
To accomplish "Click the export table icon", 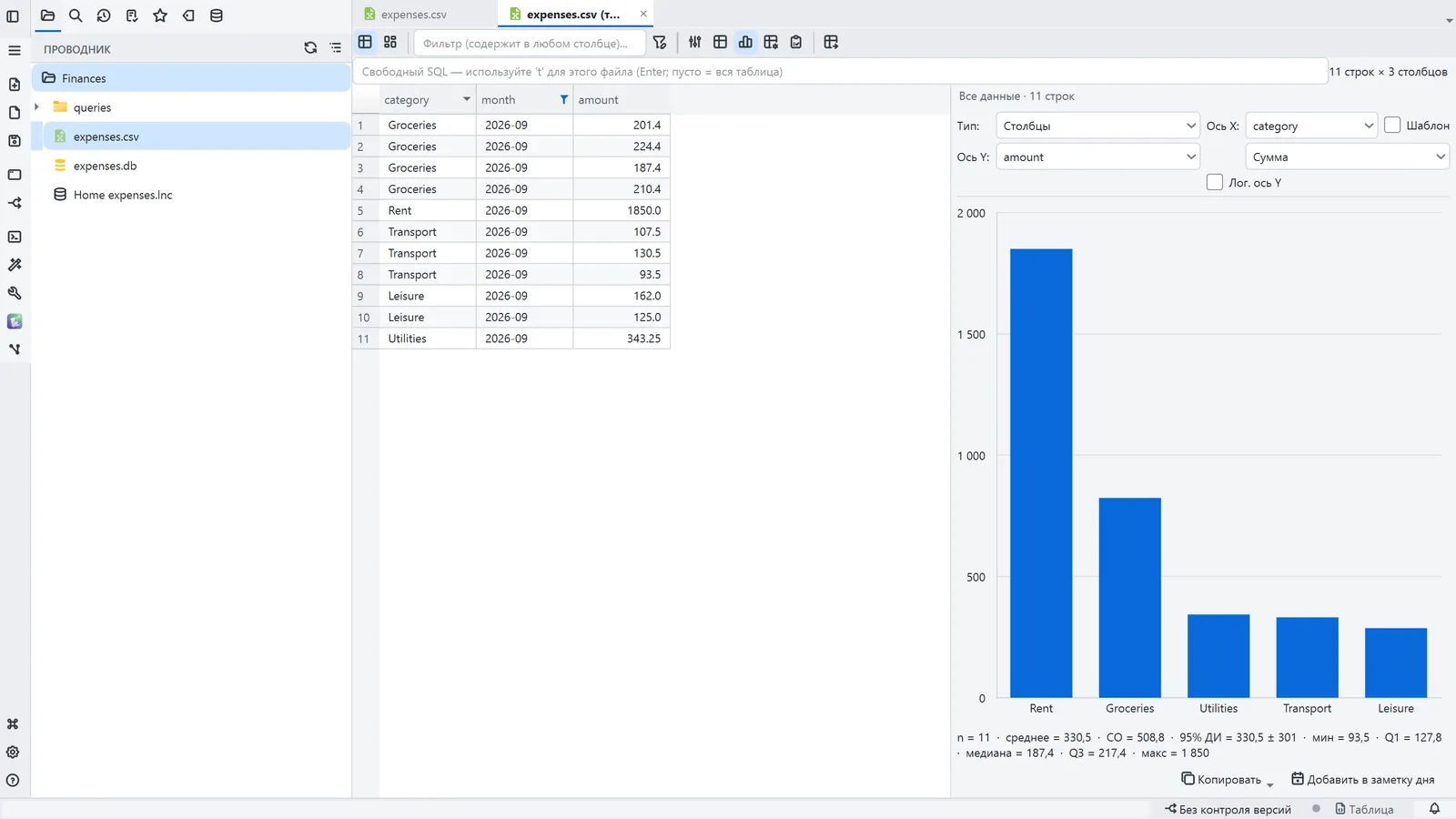I will (x=831, y=42).
